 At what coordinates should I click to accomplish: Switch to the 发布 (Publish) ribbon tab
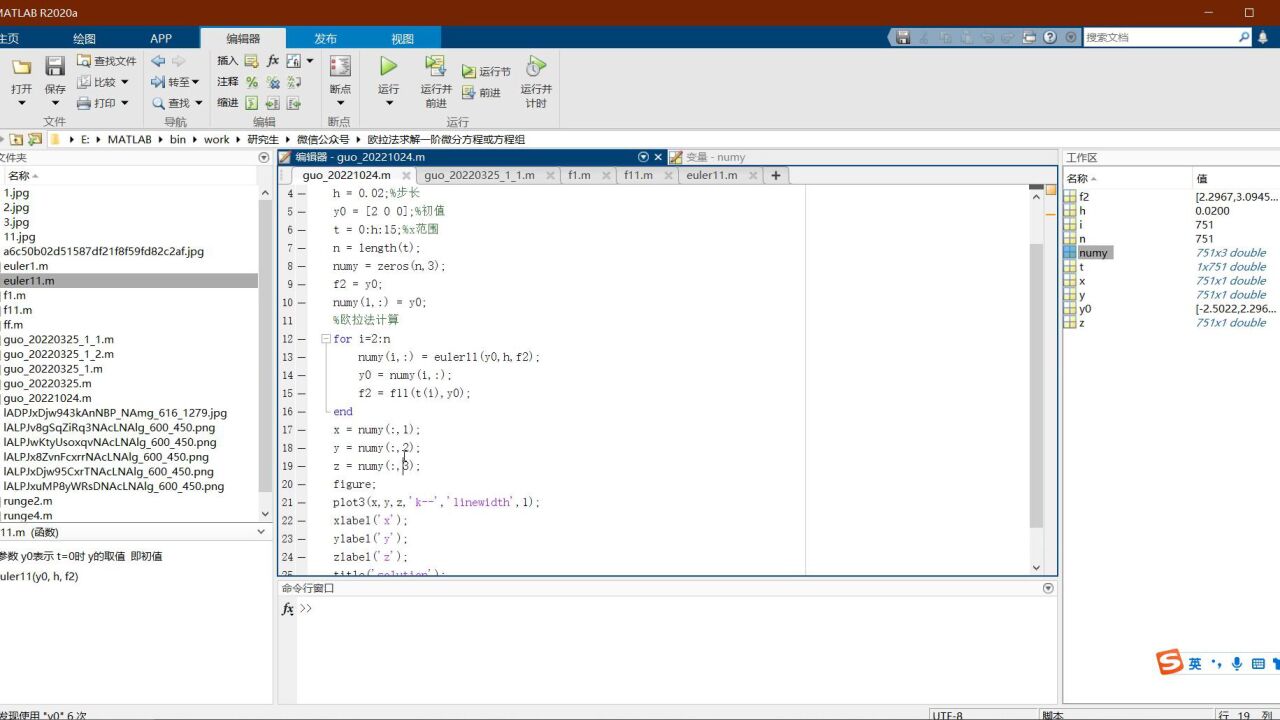[x=326, y=39]
